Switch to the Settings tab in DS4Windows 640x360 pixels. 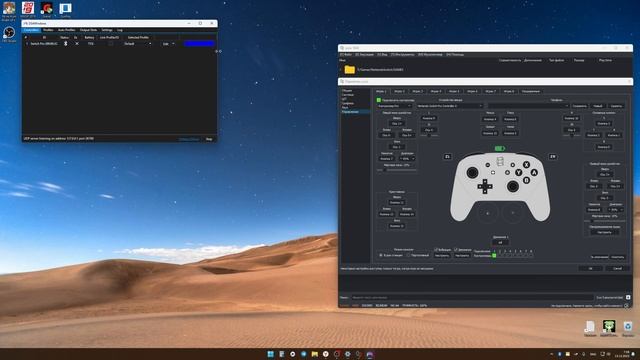click(107, 30)
